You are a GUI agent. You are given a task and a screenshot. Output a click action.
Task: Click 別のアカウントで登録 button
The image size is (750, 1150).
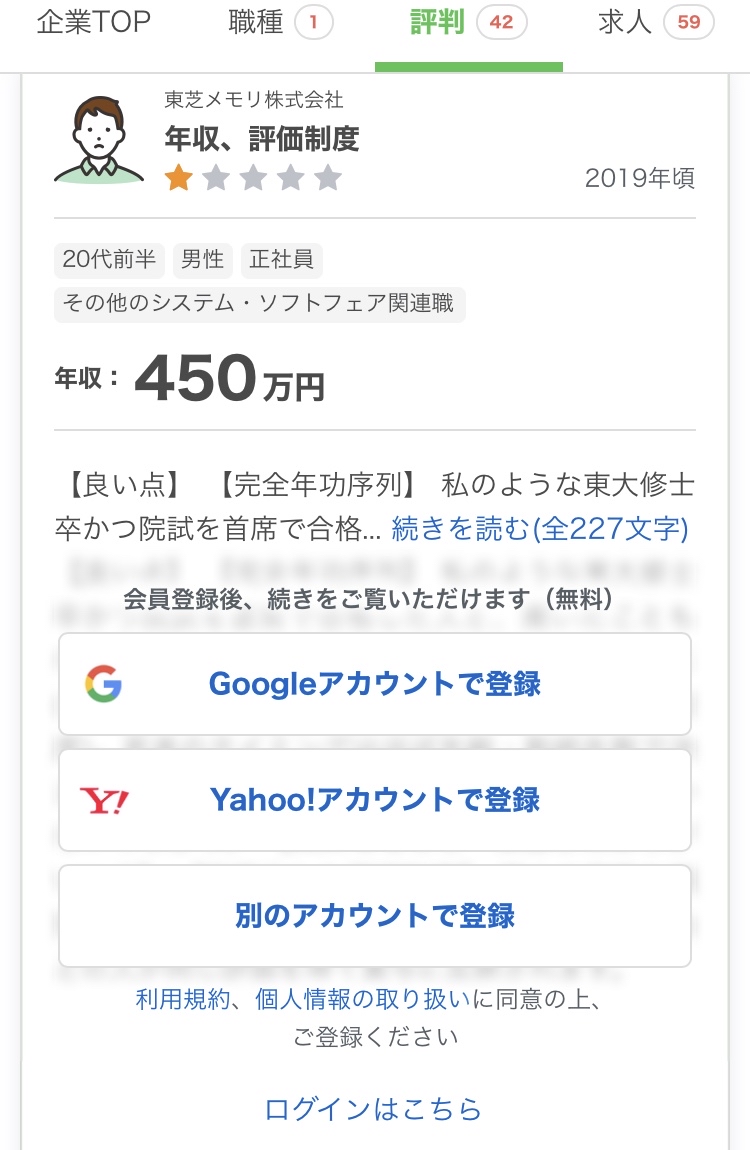(375, 916)
